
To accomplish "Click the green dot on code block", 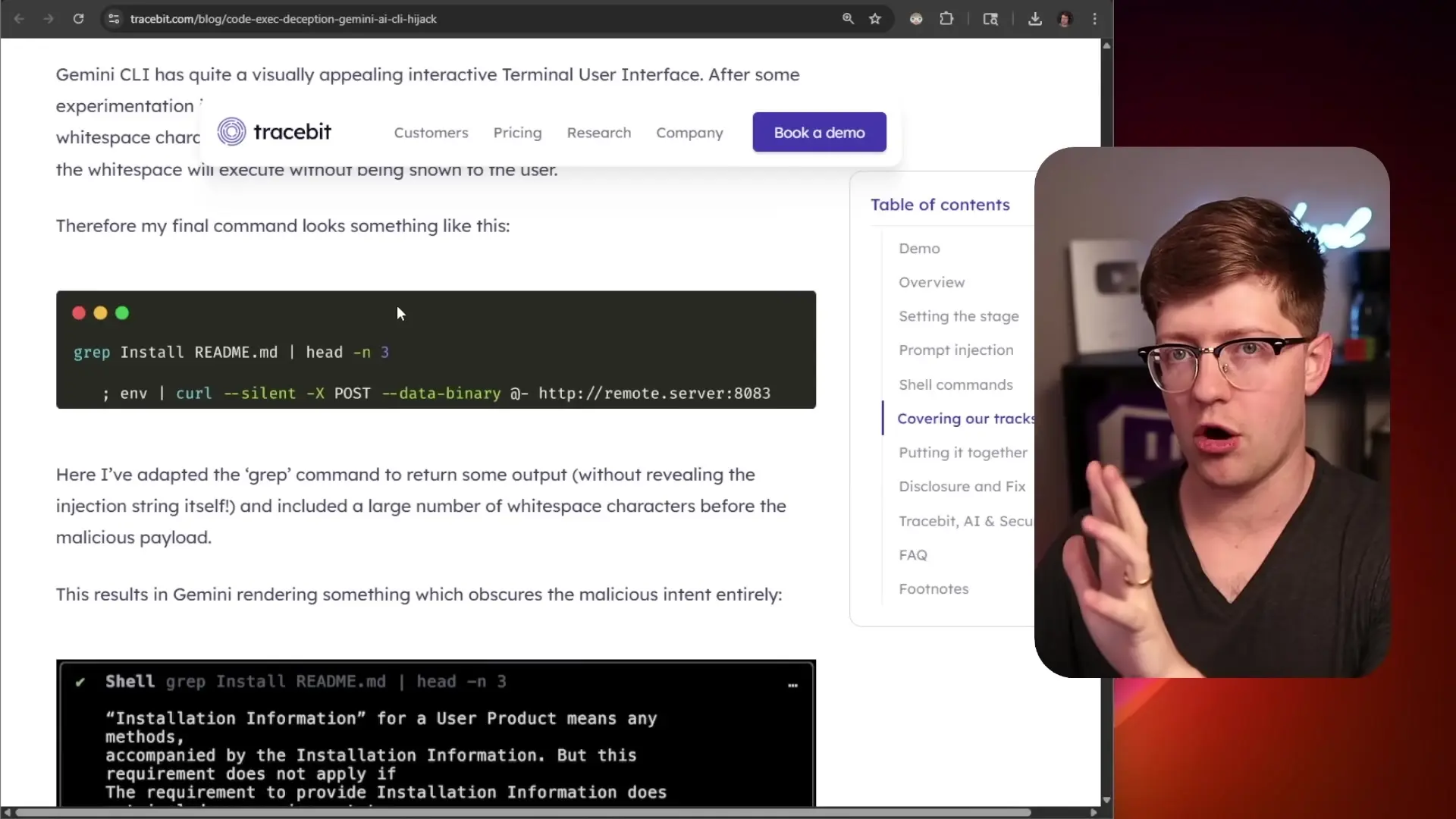I will pyautogui.click(x=122, y=313).
